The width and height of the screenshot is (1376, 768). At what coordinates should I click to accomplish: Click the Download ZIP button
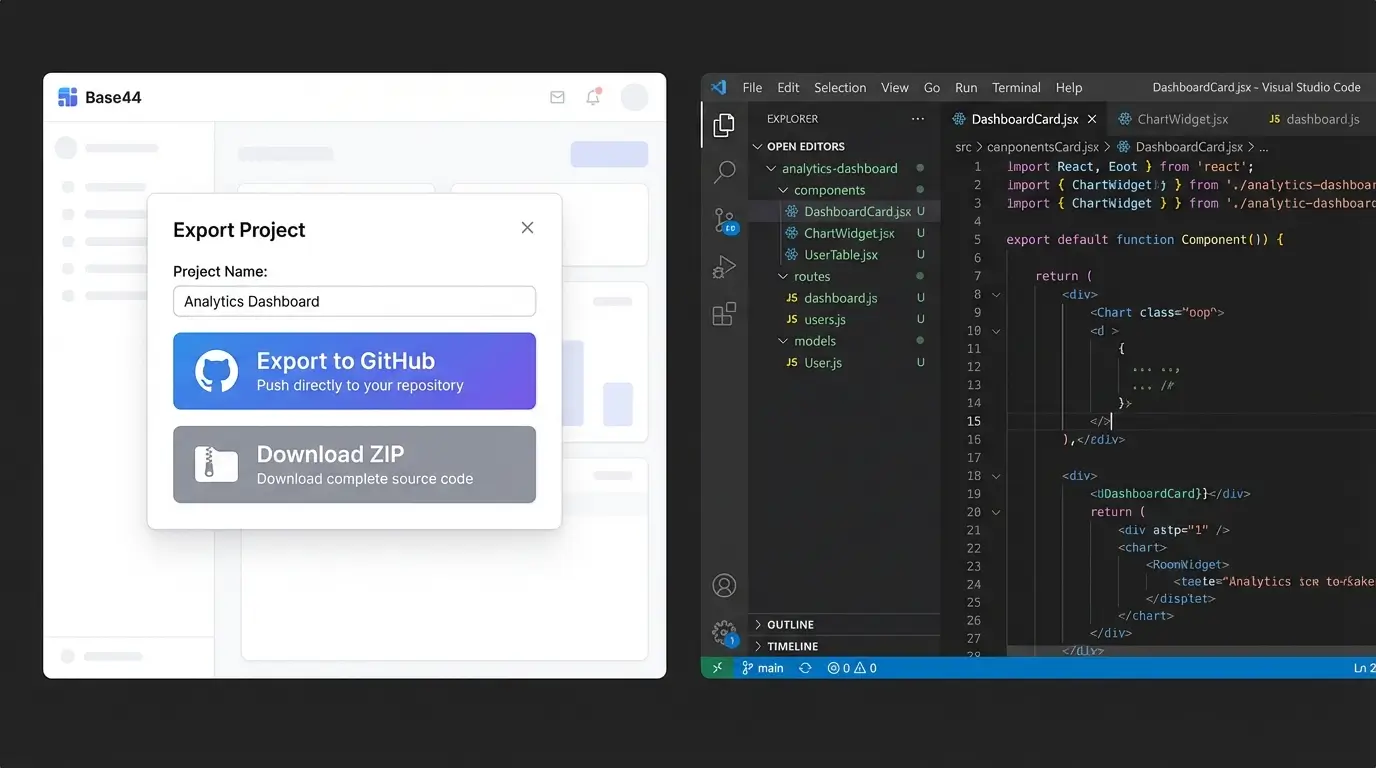click(354, 464)
